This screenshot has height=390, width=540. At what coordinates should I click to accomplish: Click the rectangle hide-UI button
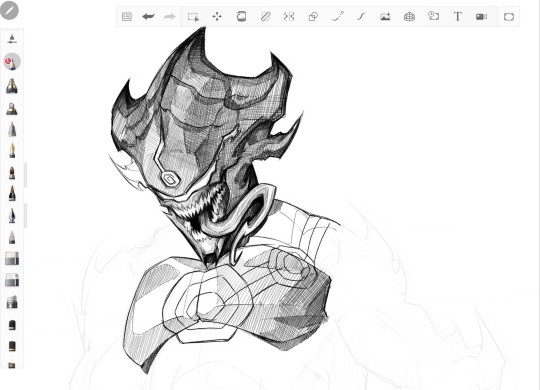pyautogui.click(x=509, y=17)
